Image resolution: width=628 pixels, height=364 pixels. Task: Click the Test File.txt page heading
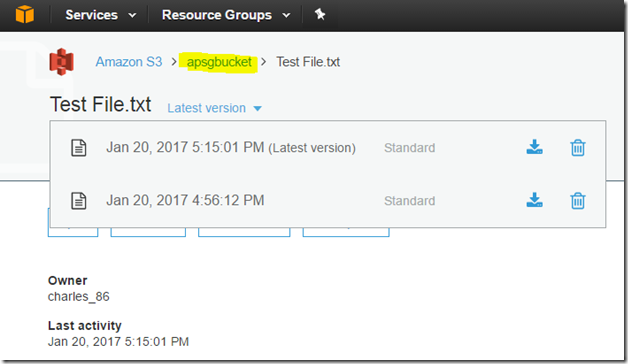101,105
